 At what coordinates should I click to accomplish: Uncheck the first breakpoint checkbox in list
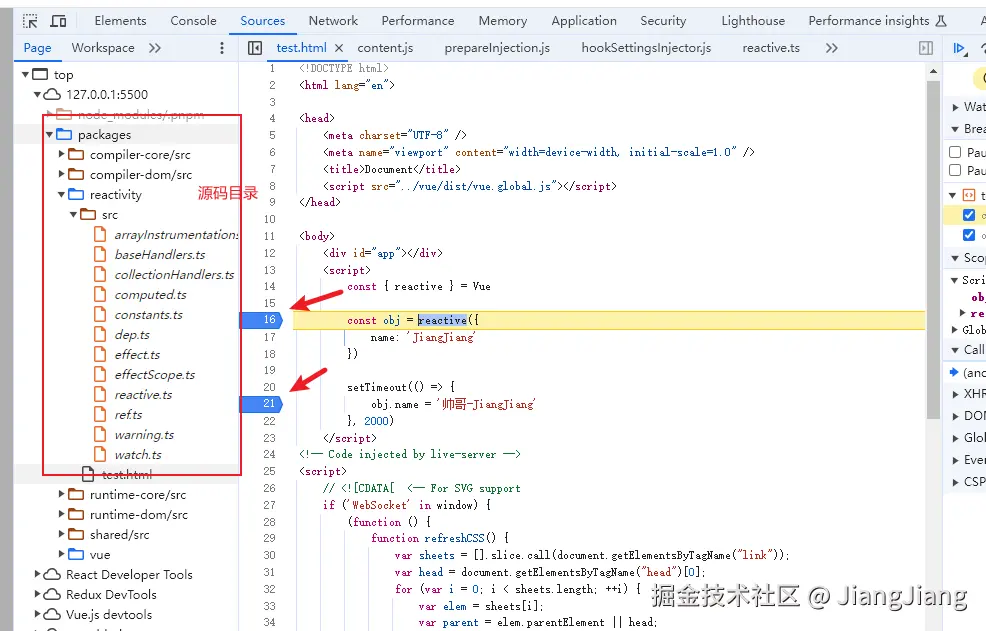pos(969,215)
